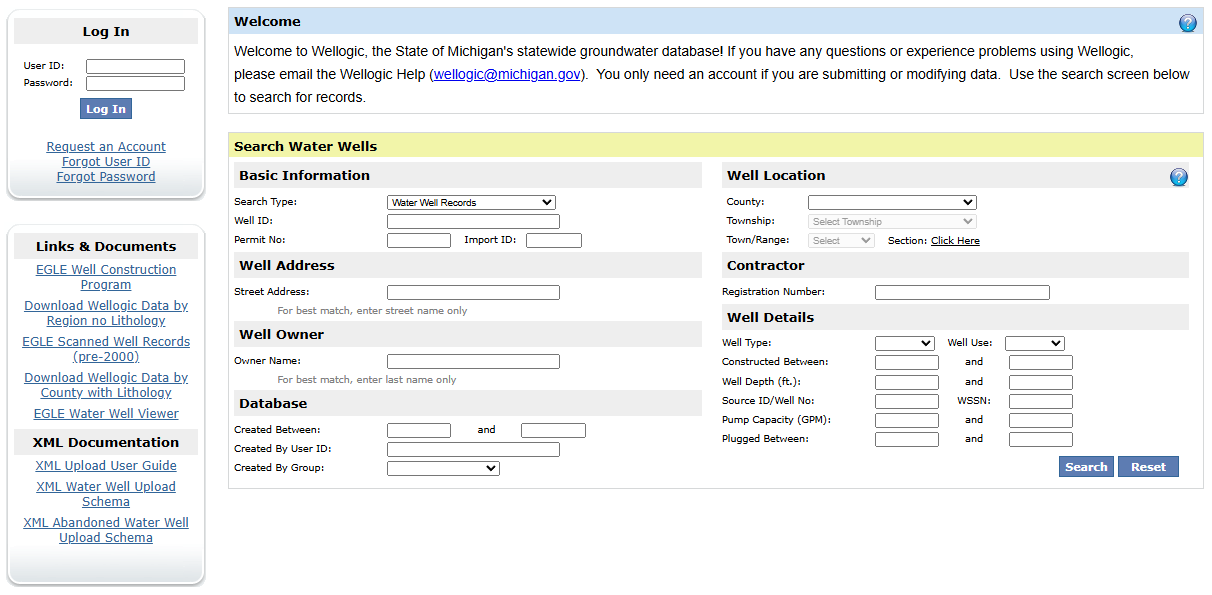
Task: Focus the Well Depth minimum field
Action: point(907,382)
